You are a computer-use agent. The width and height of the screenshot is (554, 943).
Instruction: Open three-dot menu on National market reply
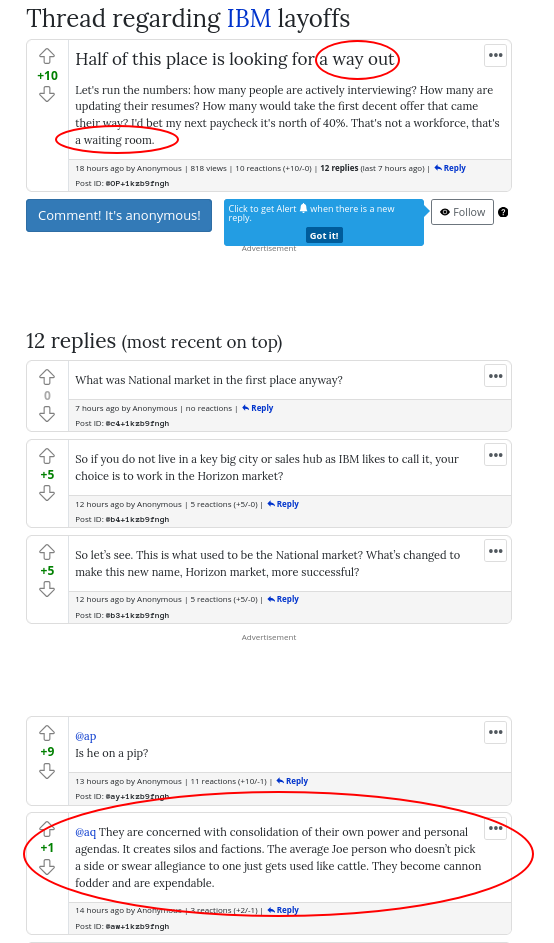click(x=496, y=376)
